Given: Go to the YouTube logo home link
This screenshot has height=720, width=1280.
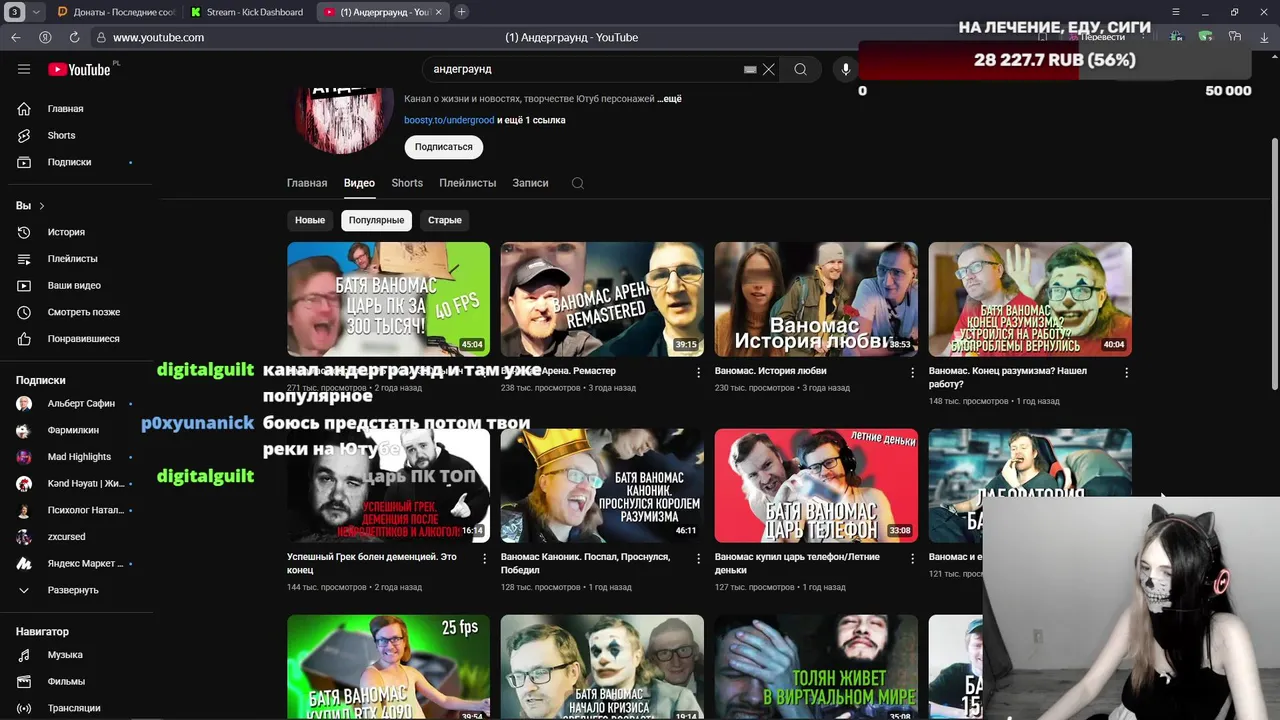Looking at the screenshot, I should (x=79, y=69).
